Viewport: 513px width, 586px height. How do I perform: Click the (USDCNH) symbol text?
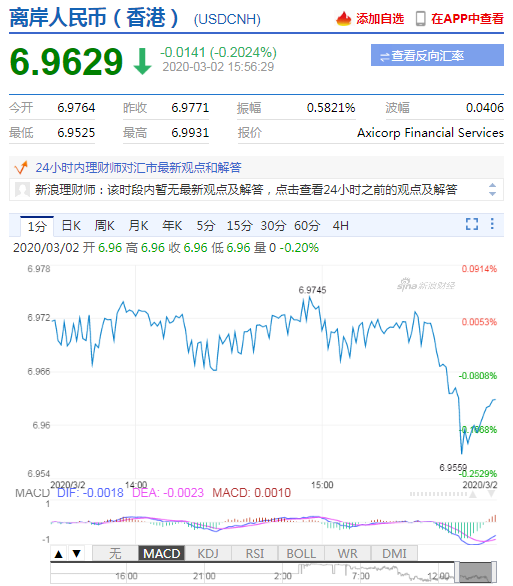[x=227, y=19]
